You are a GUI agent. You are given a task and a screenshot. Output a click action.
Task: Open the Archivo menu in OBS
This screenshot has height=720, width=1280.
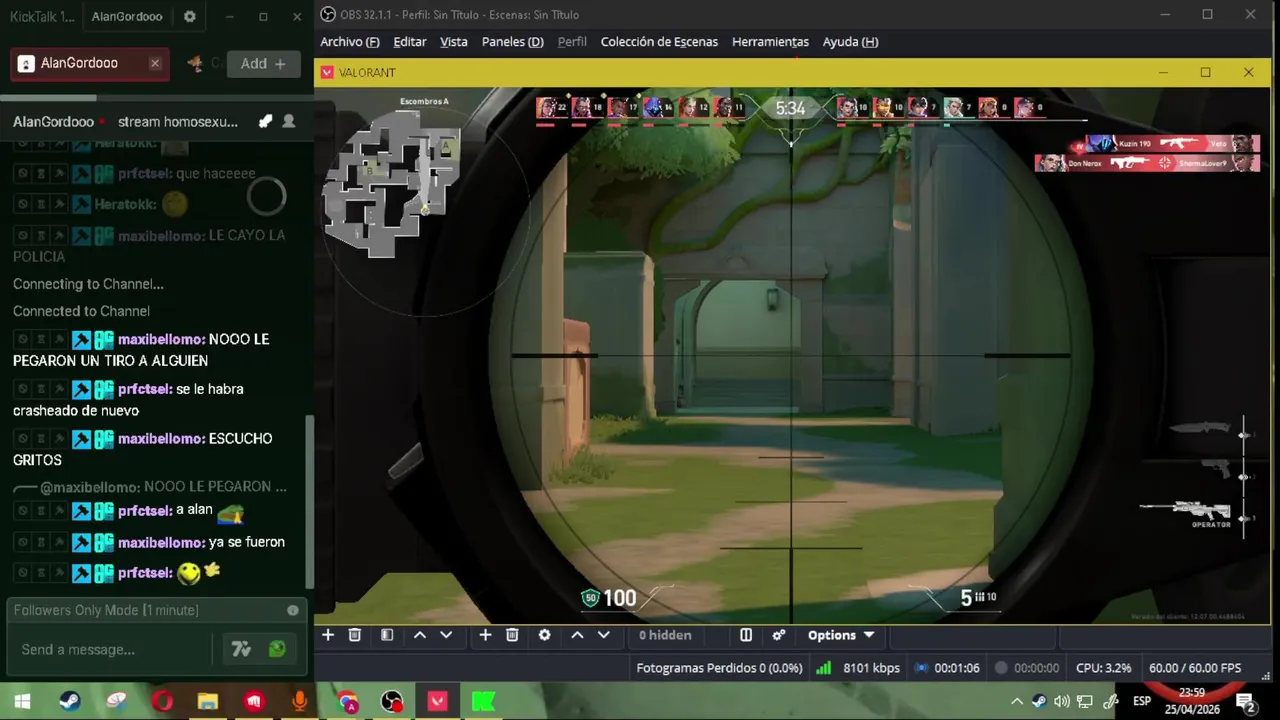coord(349,42)
